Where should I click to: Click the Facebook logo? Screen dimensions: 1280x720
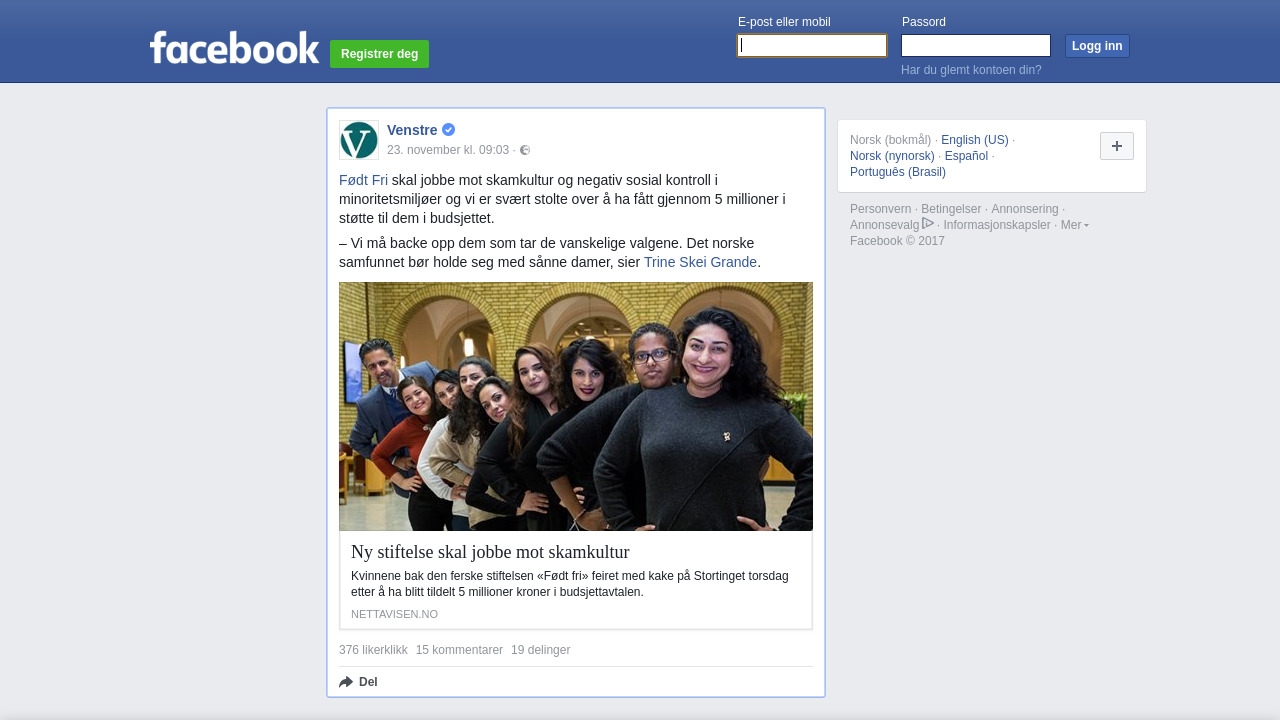234,47
